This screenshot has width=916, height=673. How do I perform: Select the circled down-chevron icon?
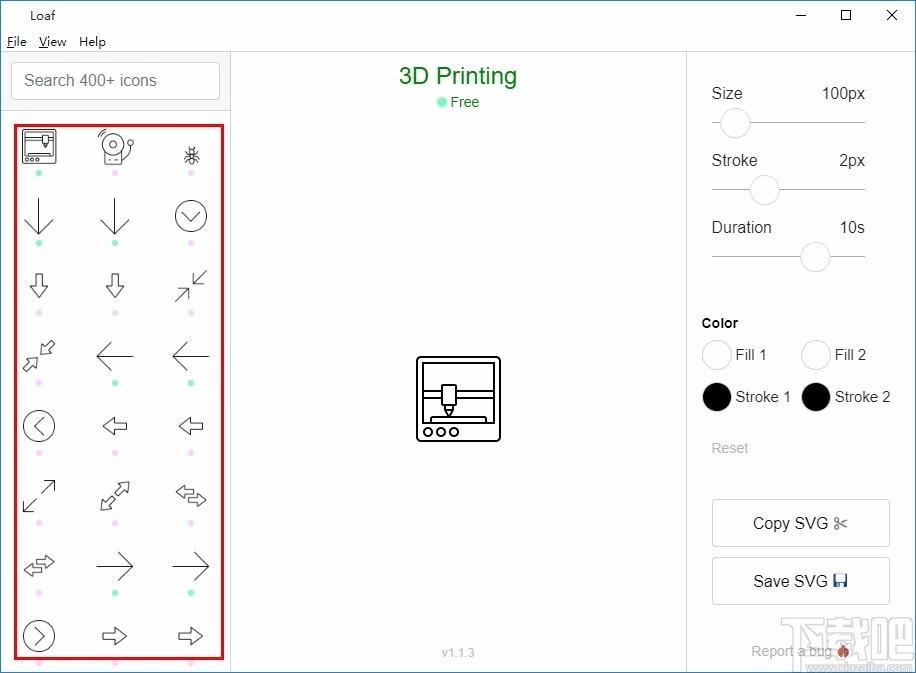(x=191, y=216)
